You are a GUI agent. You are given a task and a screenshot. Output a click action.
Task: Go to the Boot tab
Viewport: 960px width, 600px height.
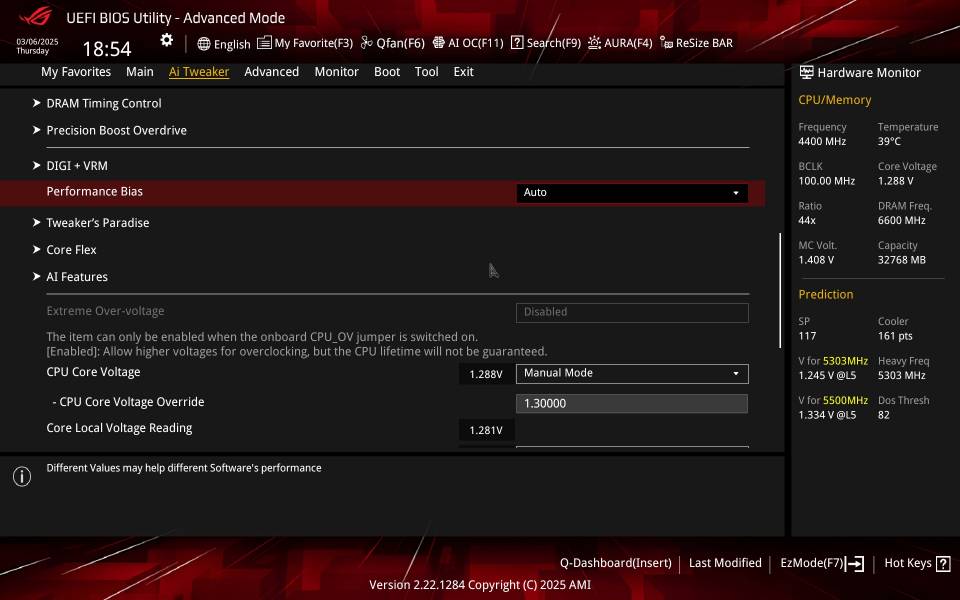[x=387, y=72]
